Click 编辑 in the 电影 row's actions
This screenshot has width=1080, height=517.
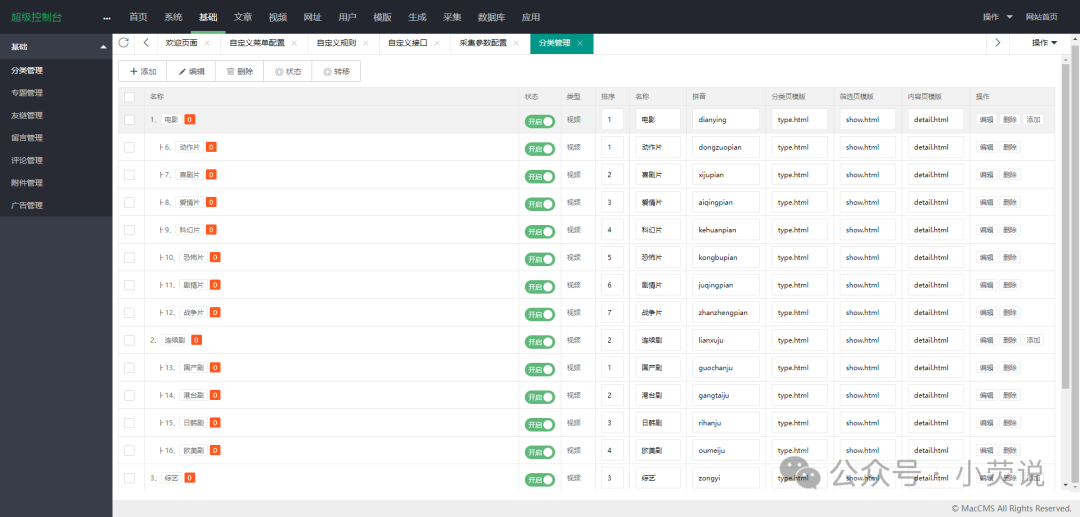986,120
